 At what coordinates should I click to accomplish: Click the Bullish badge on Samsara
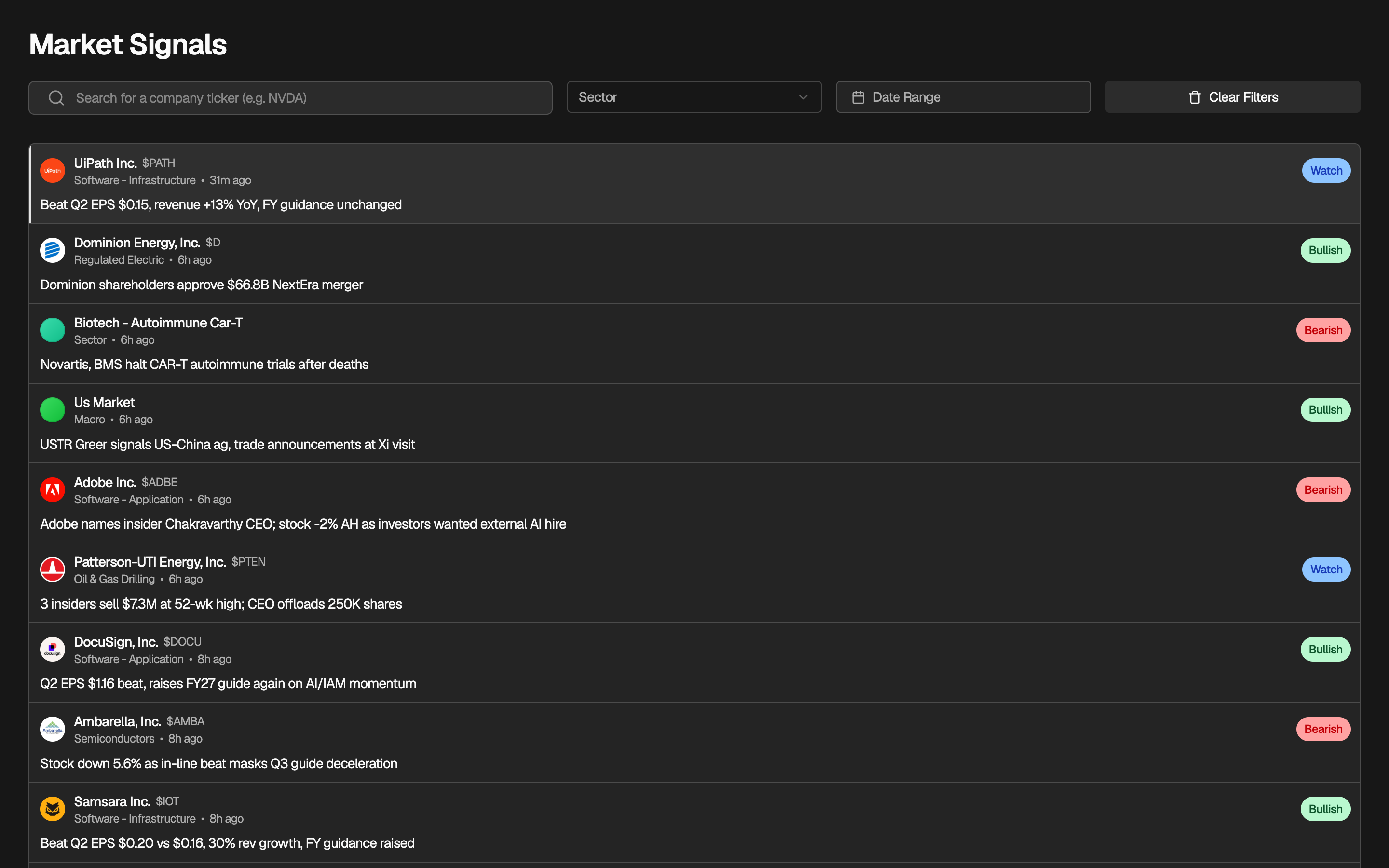pos(1325,809)
